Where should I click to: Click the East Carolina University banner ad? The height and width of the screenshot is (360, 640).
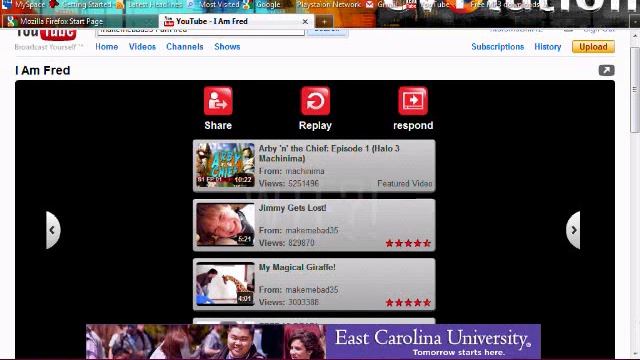point(313,342)
